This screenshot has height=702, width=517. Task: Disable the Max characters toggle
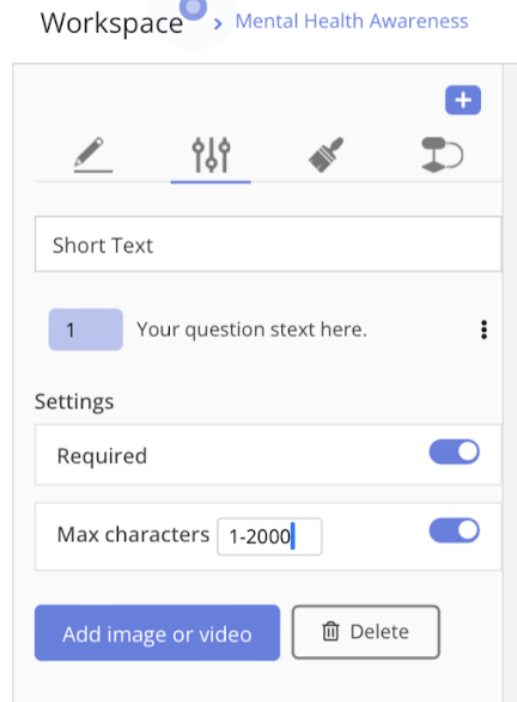click(454, 531)
